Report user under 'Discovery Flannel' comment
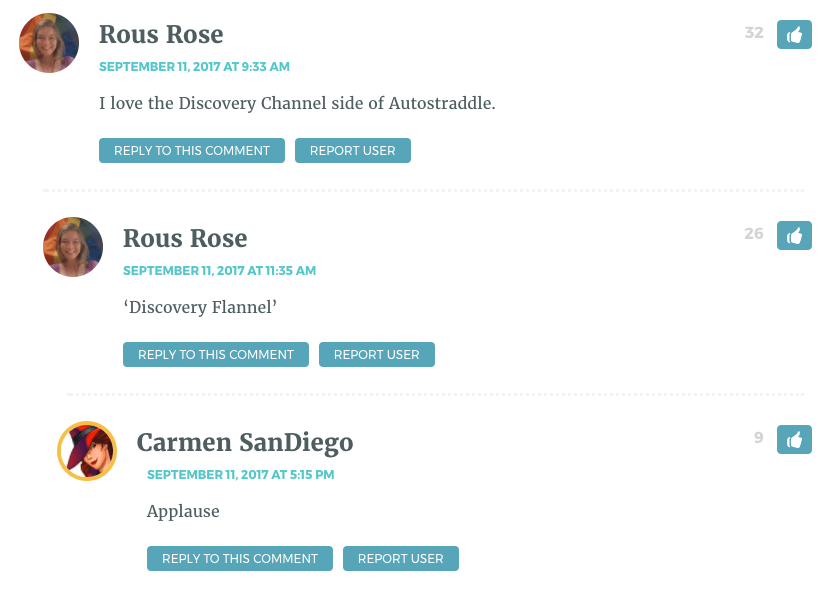This screenshot has height=589, width=827. point(377,355)
